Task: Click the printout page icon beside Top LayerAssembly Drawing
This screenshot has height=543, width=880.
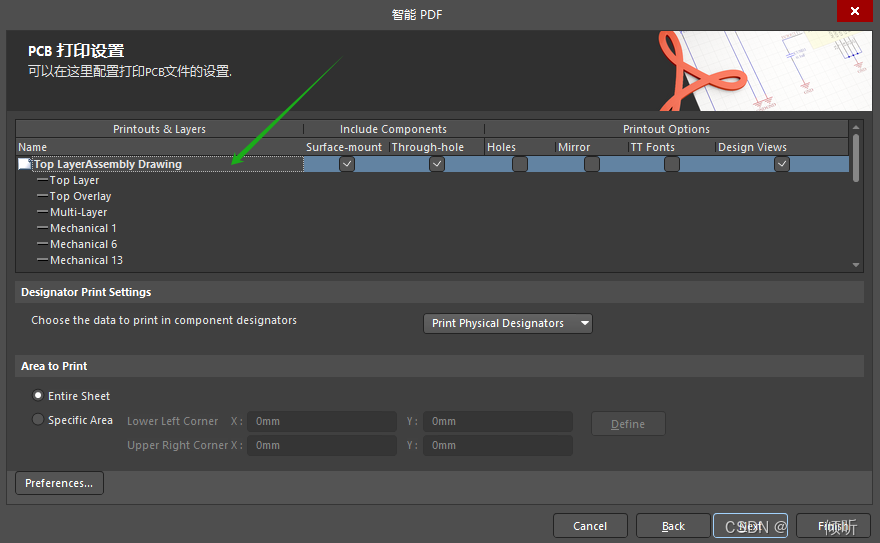Action: [x=24, y=164]
